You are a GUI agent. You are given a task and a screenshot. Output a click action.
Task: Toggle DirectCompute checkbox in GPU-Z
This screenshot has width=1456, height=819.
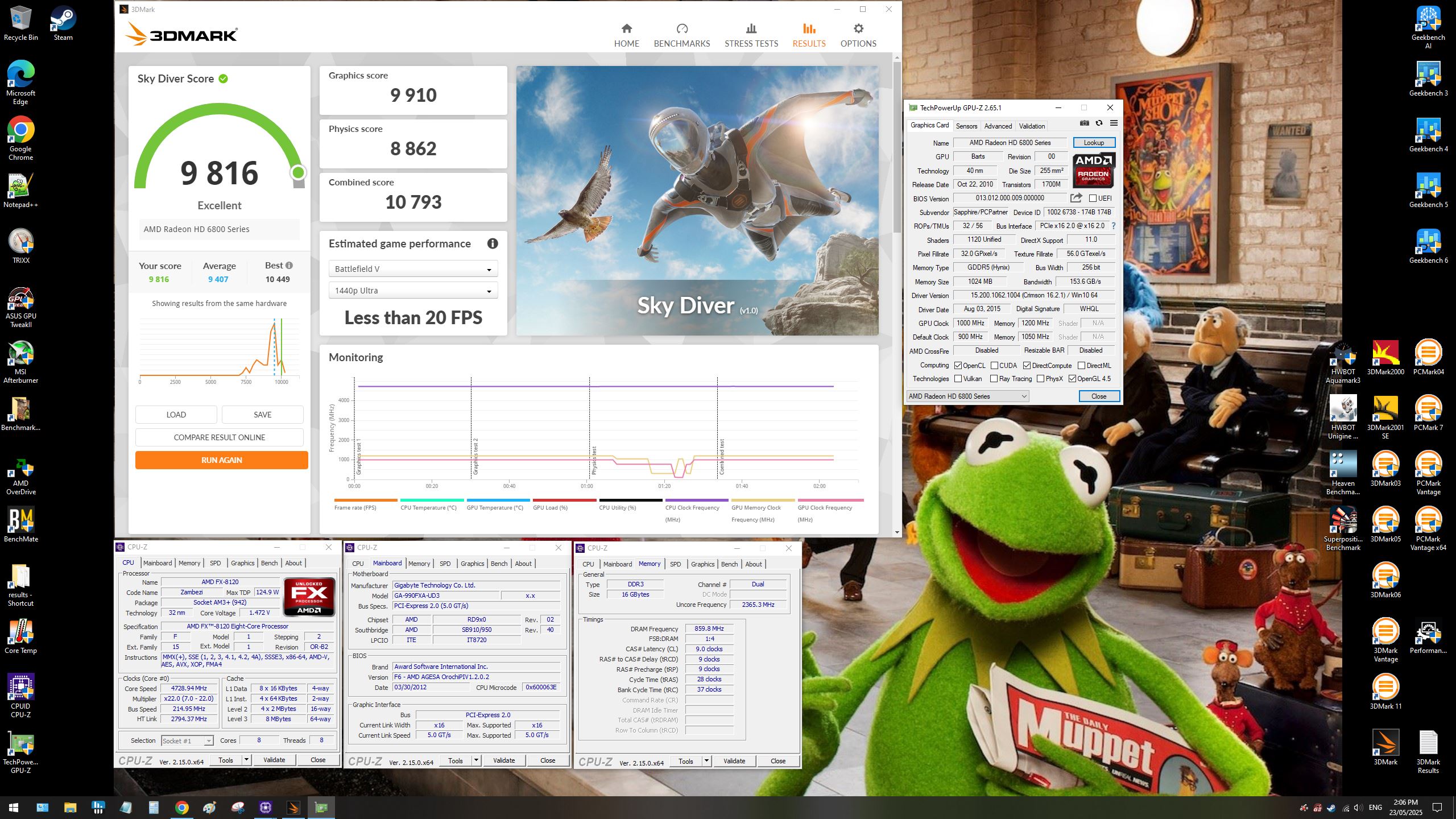[1027, 366]
